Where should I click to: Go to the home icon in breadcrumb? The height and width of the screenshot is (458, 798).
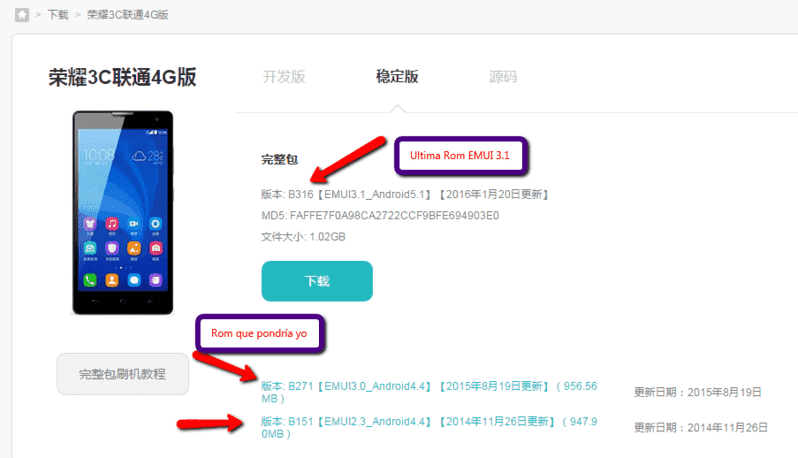point(22,15)
